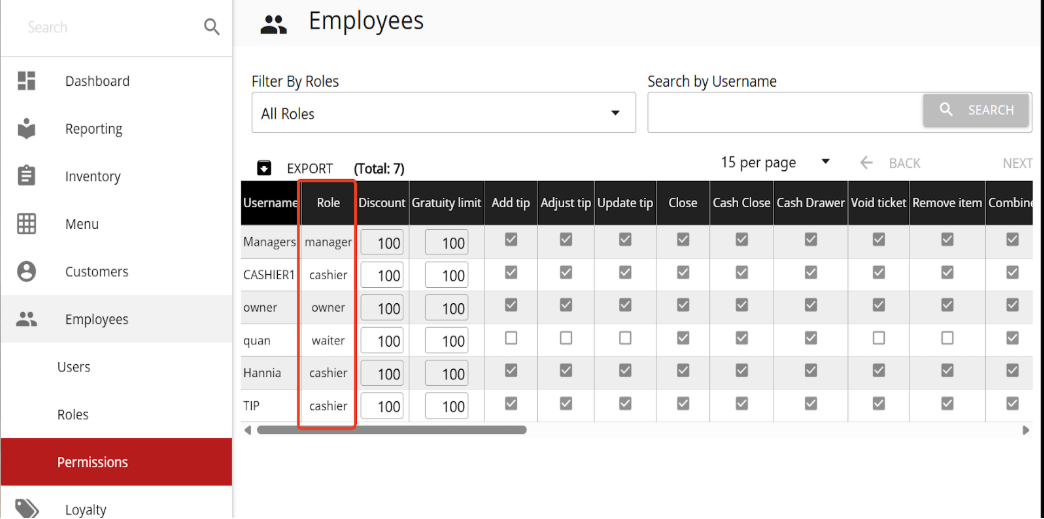Click the Username column header

pos(270,203)
